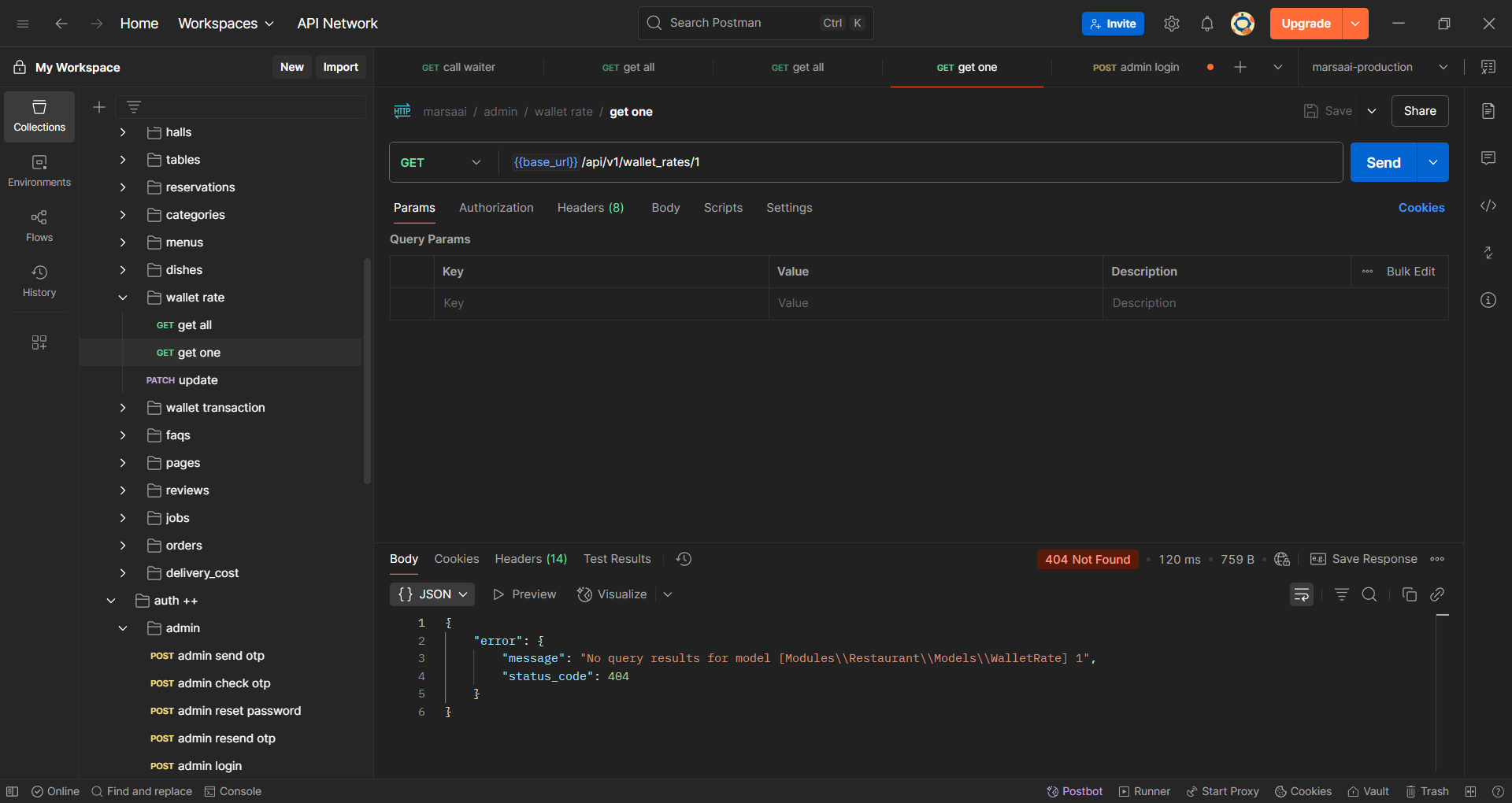This screenshot has height=803, width=1512.
Task: Switch to the Authorization tab
Action: click(496, 208)
